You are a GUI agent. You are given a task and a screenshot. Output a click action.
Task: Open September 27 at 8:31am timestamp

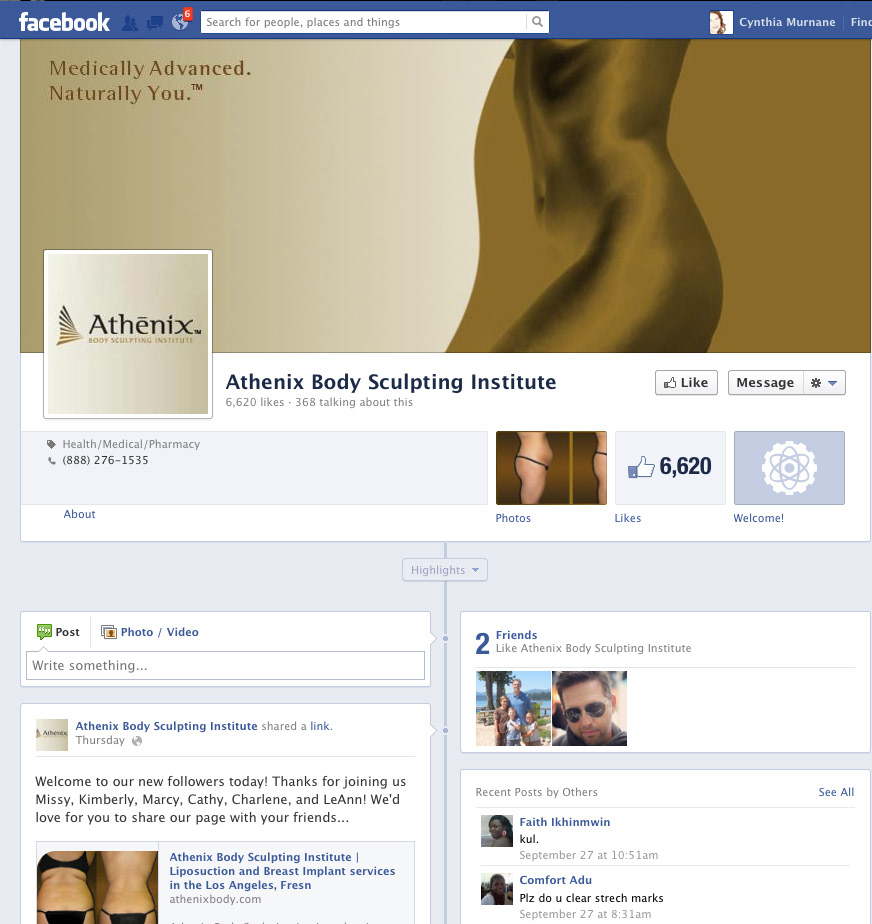(585, 914)
